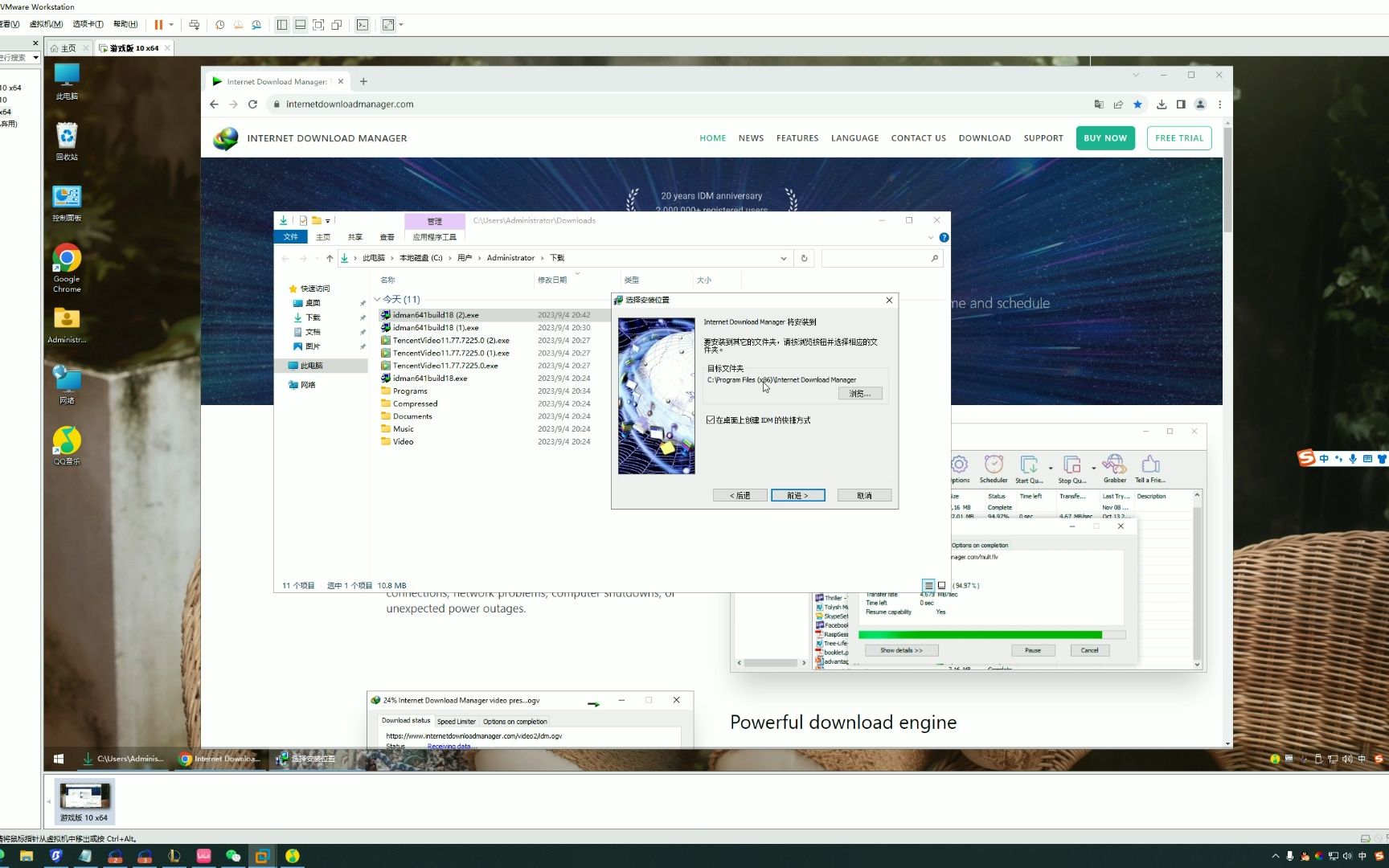Open the 控制面板 desktop icon
The image size is (1389, 868).
point(67,203)
